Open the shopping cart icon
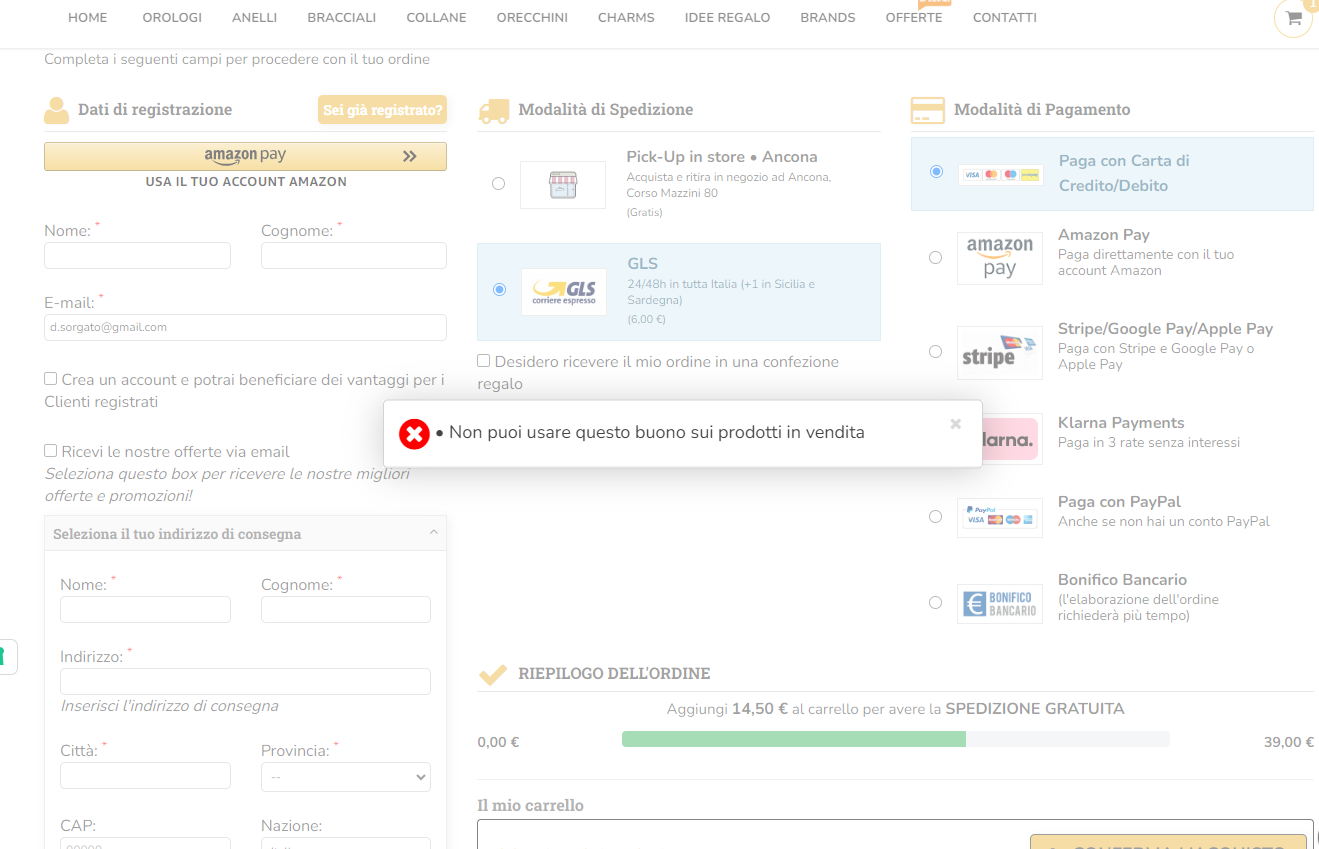Image resolution: width=1319 pixels, height=849 pixels. tap(1293, 18)
